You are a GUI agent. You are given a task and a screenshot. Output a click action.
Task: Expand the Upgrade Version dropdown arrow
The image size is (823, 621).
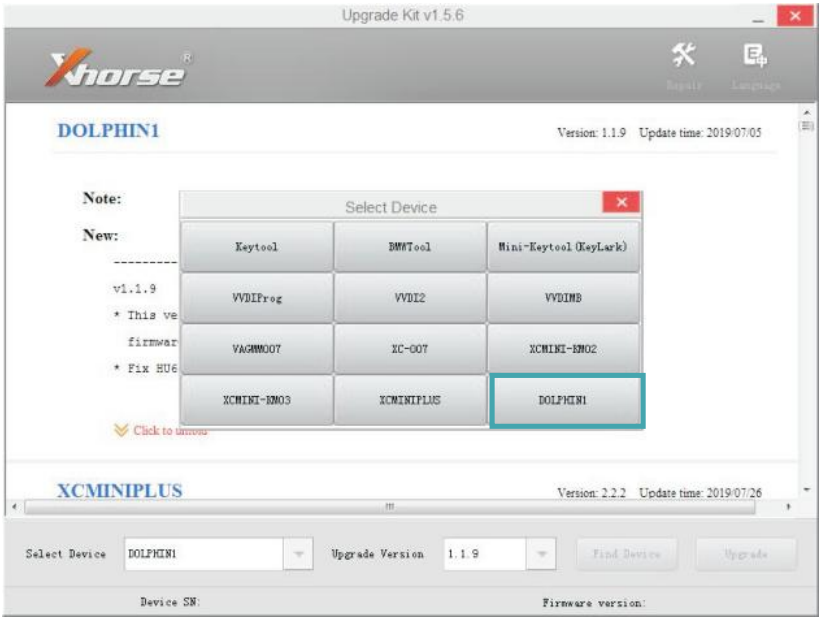pos(541,554)
